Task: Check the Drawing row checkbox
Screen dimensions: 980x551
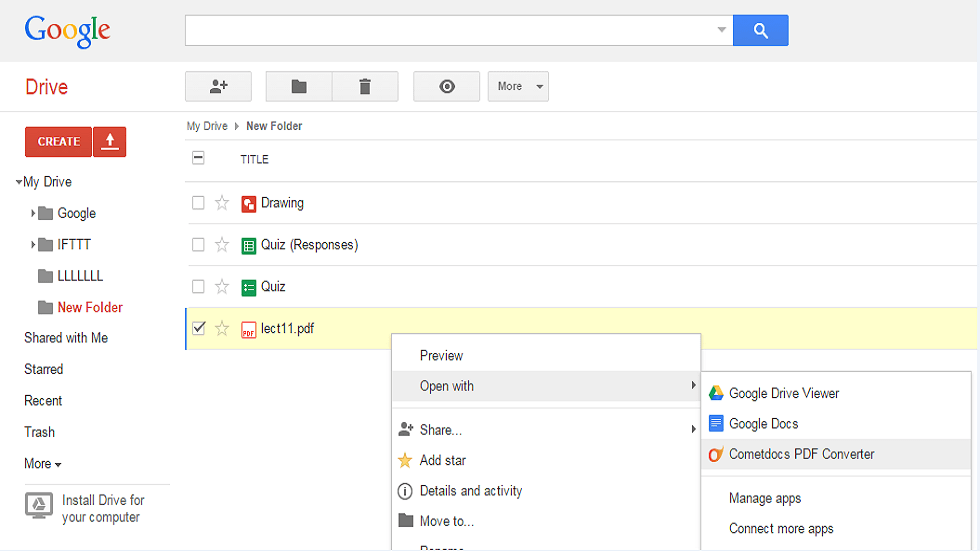Action: pos(198,203)
